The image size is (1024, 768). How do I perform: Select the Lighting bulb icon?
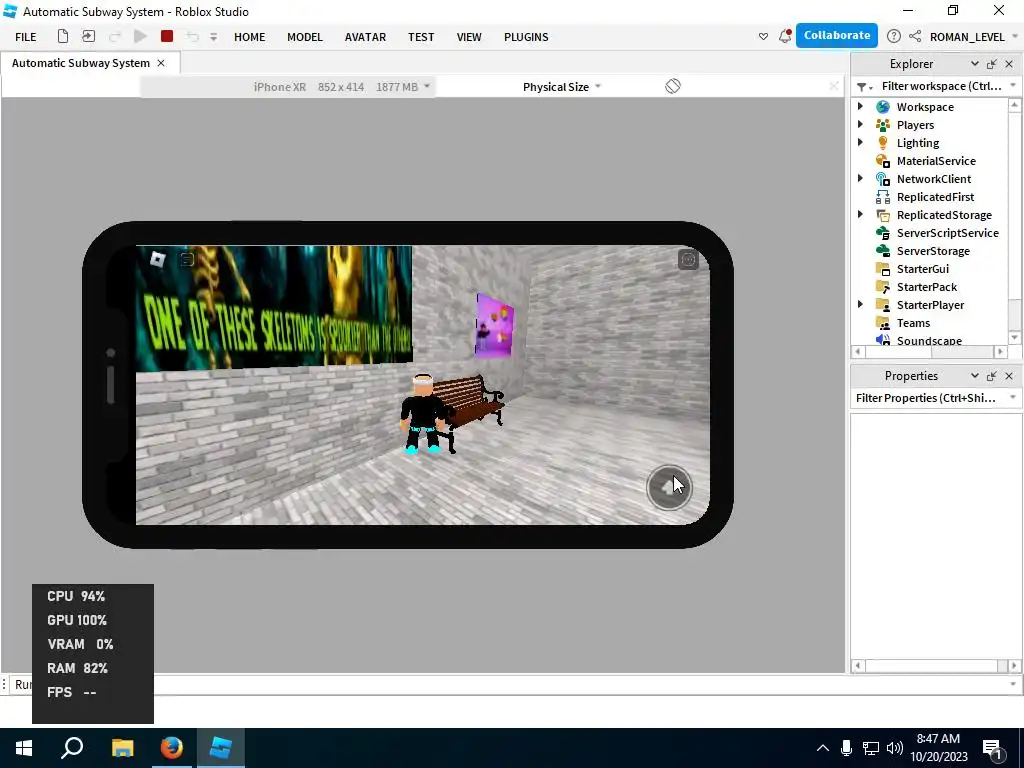pos(883,142)
